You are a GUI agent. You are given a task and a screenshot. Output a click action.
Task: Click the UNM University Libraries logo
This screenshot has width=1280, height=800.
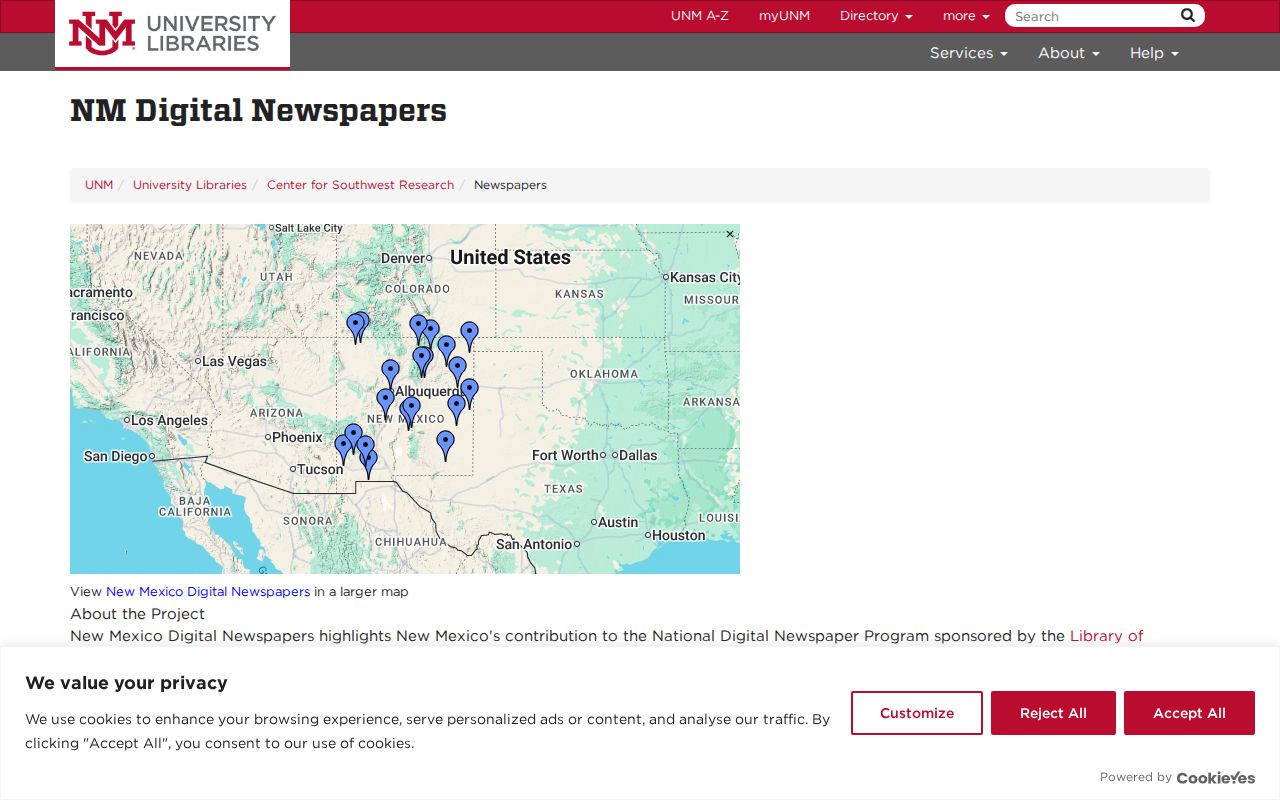pos(172,33)
